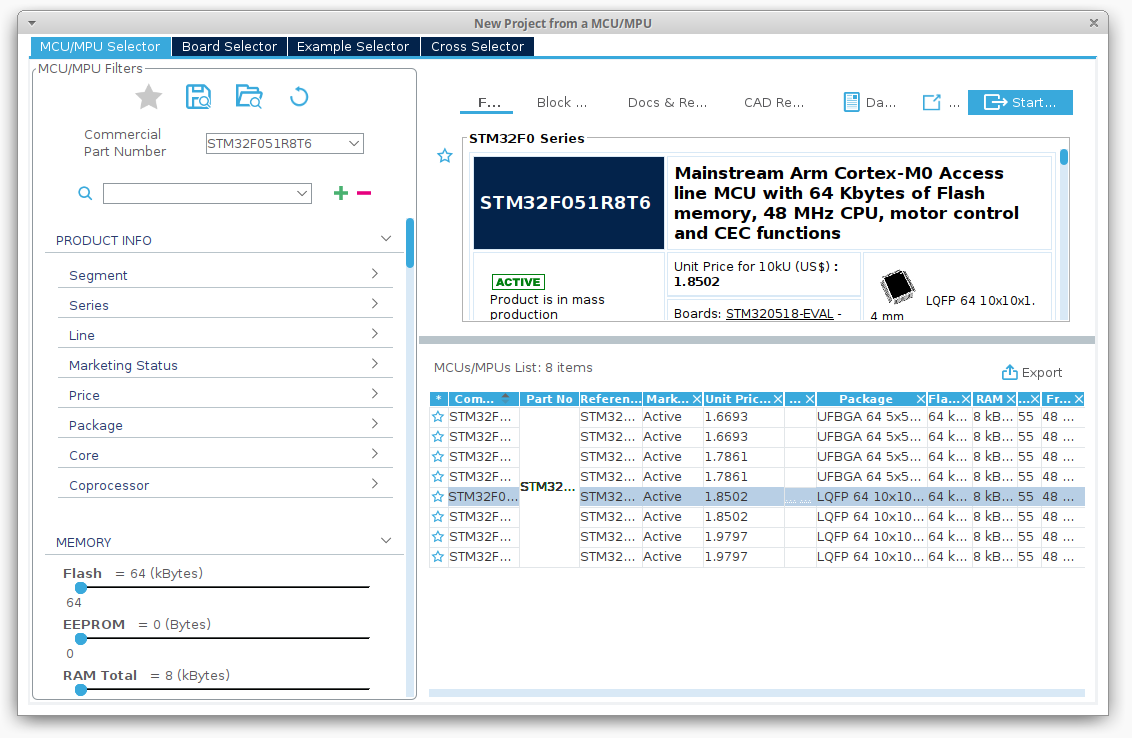Click the pink minus icon
1132x738 pixels.
[364, 193]
